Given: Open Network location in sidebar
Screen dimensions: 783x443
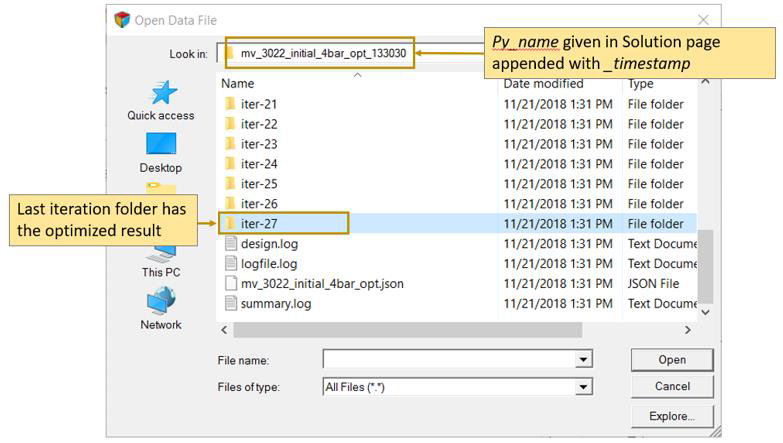Looking at the screenshot, I should (160, 308).
